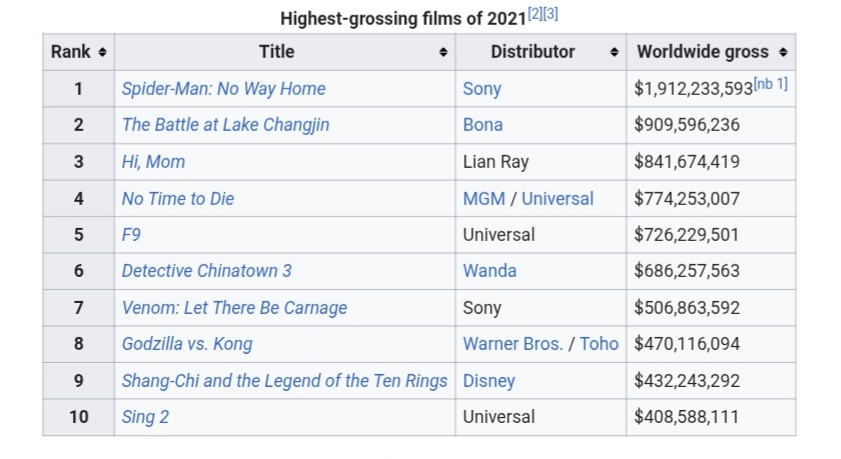Open the MGM distributor link
Screen dimensions: 841x459
click(484, 198)
